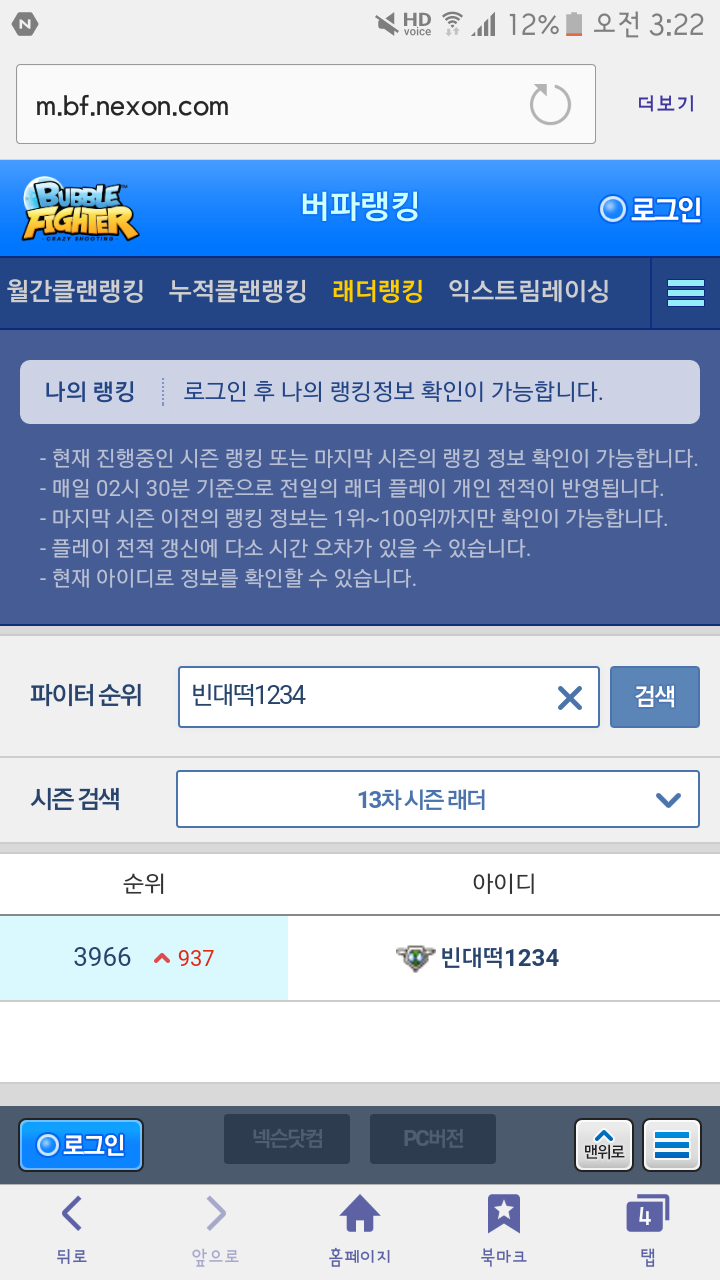Viewport: 720px width, 1280px height.
Task: Open the 북마크 bookmarks icon
Action: tap(504, 1230)
